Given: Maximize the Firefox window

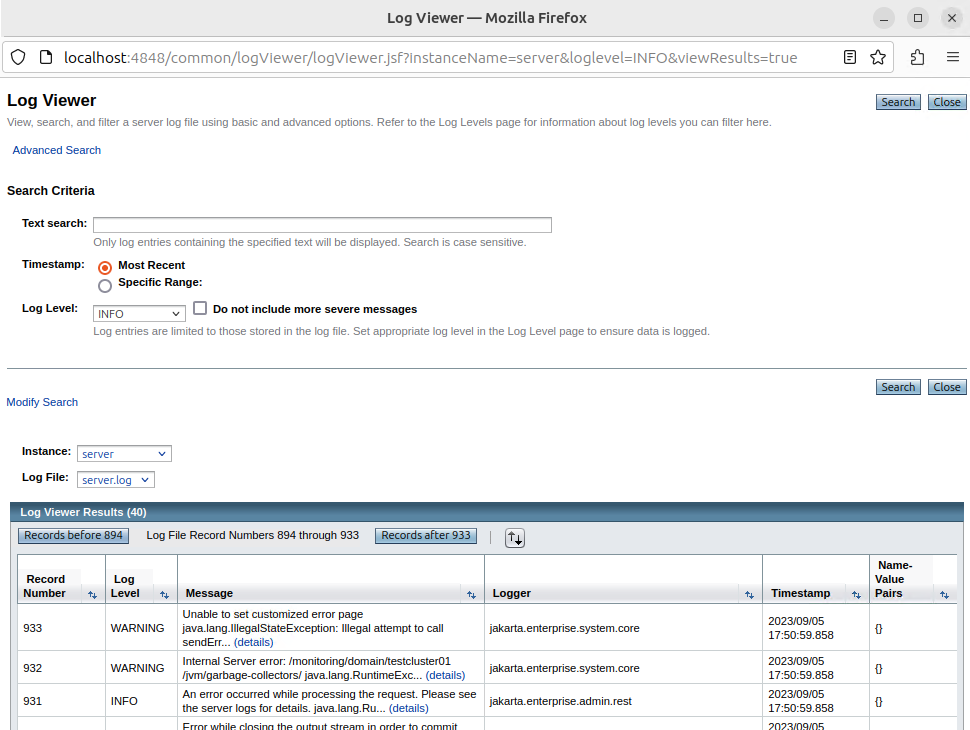Looking at the screenshot, I should coord(918,18).
